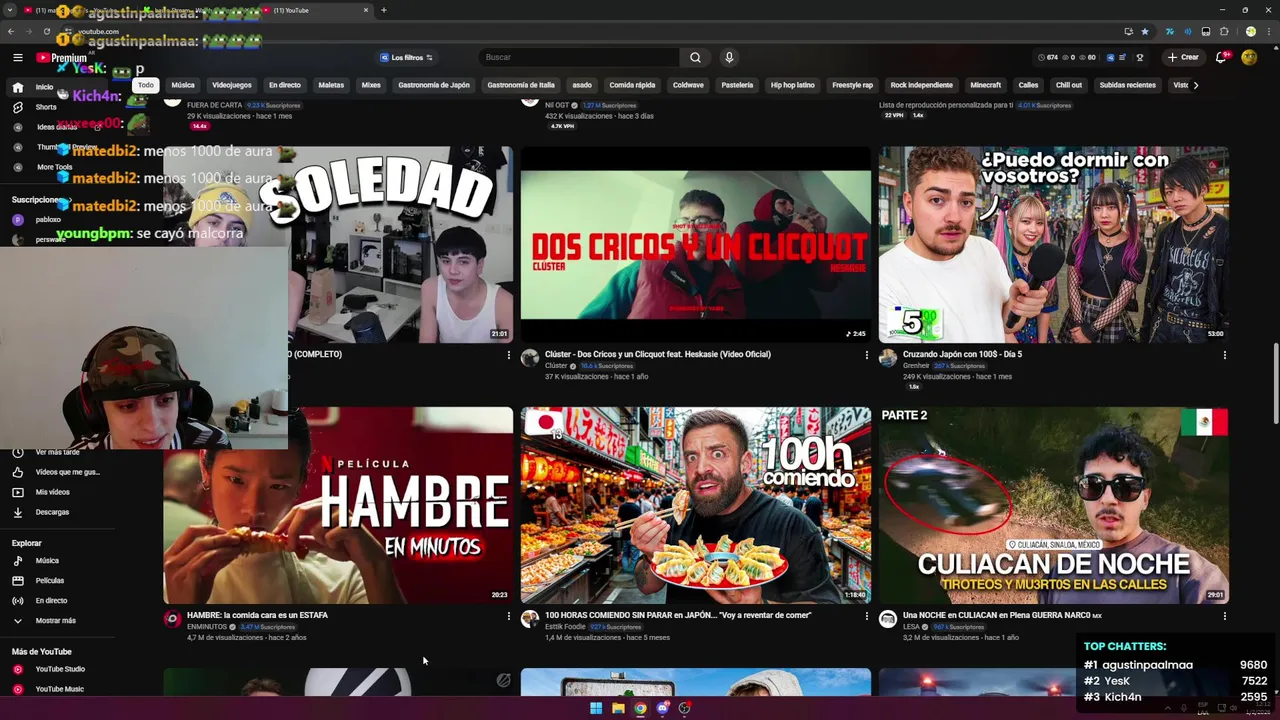Viewport: 1280px width, 720px height.
Task: Select the Gastronomía de Japón chip
Action: point(434,85)
